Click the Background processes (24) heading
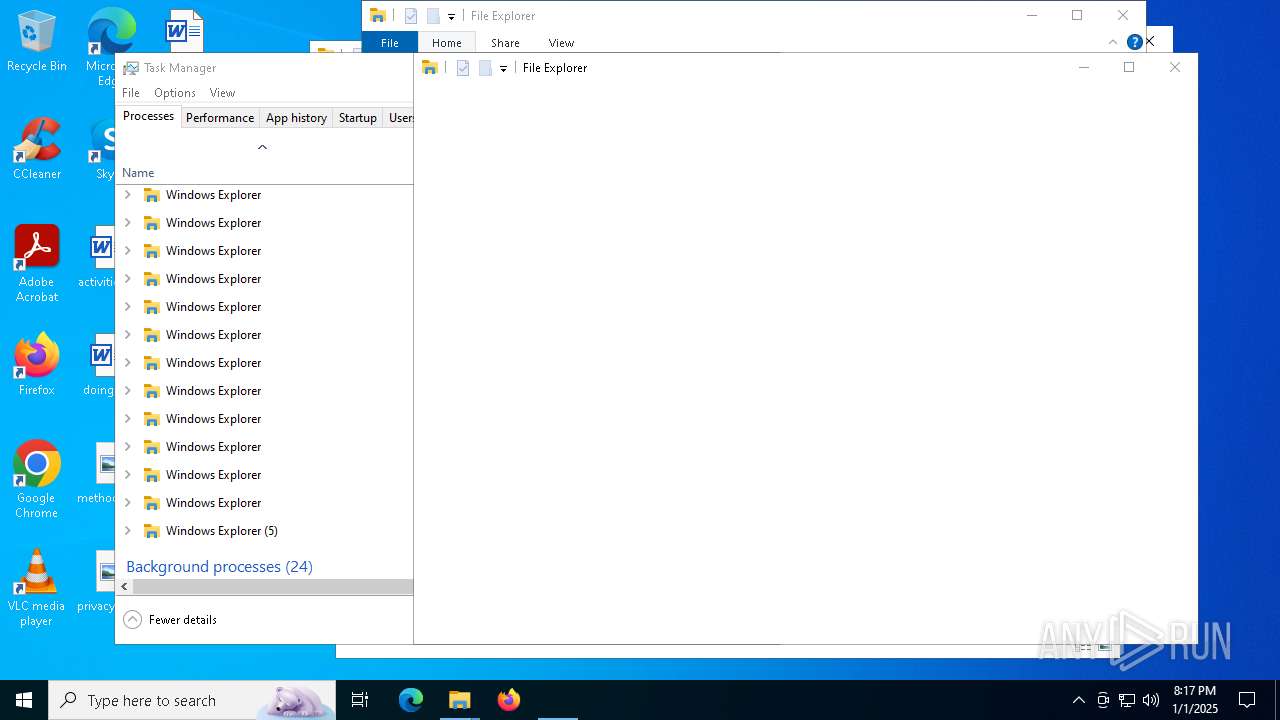Viewport: 1280px width, 720px height. point(219,567)
